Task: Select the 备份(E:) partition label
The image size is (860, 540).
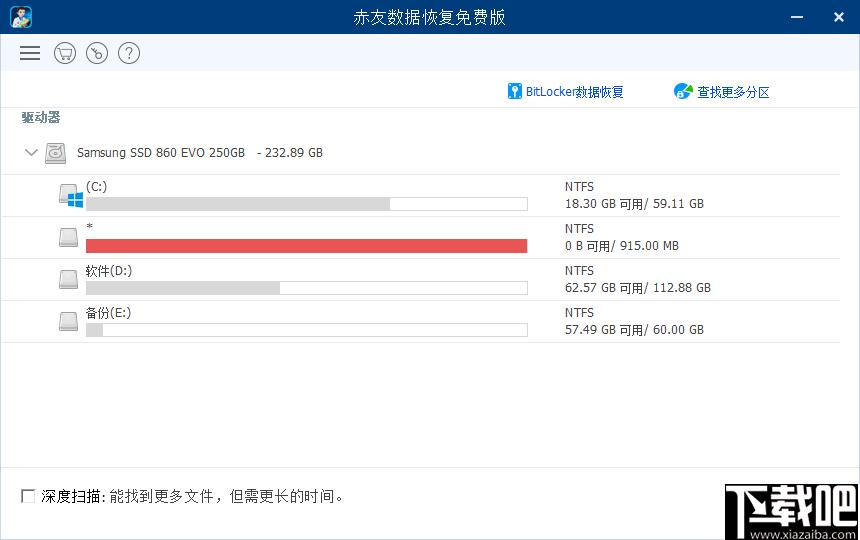Action: pyautogui.click(x=108, y=313)
